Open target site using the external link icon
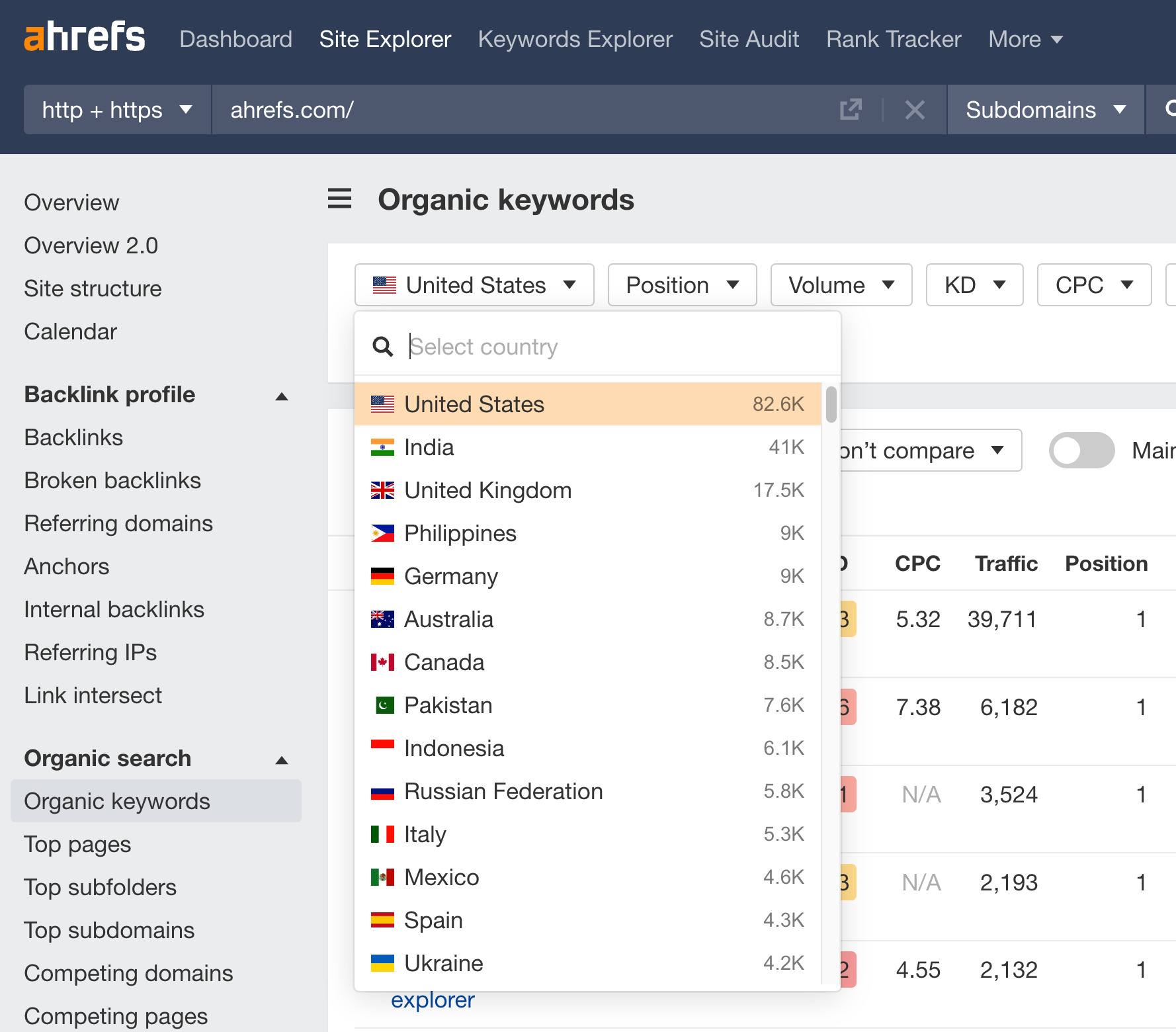Image resolution: width=1176 pixels, height=1032 pixels. pos(851,110)
